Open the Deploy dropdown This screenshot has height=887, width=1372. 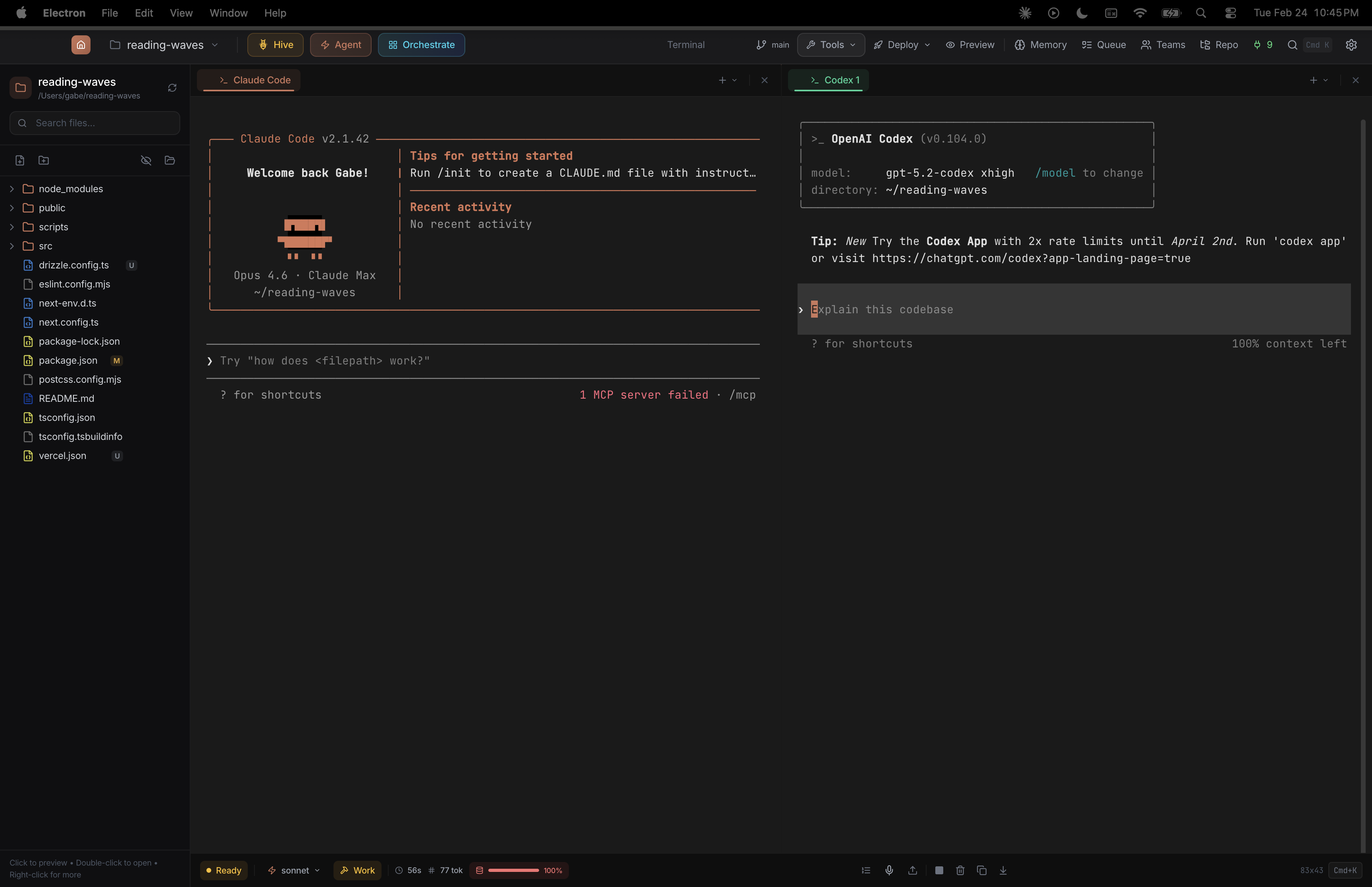coord(901,45)
